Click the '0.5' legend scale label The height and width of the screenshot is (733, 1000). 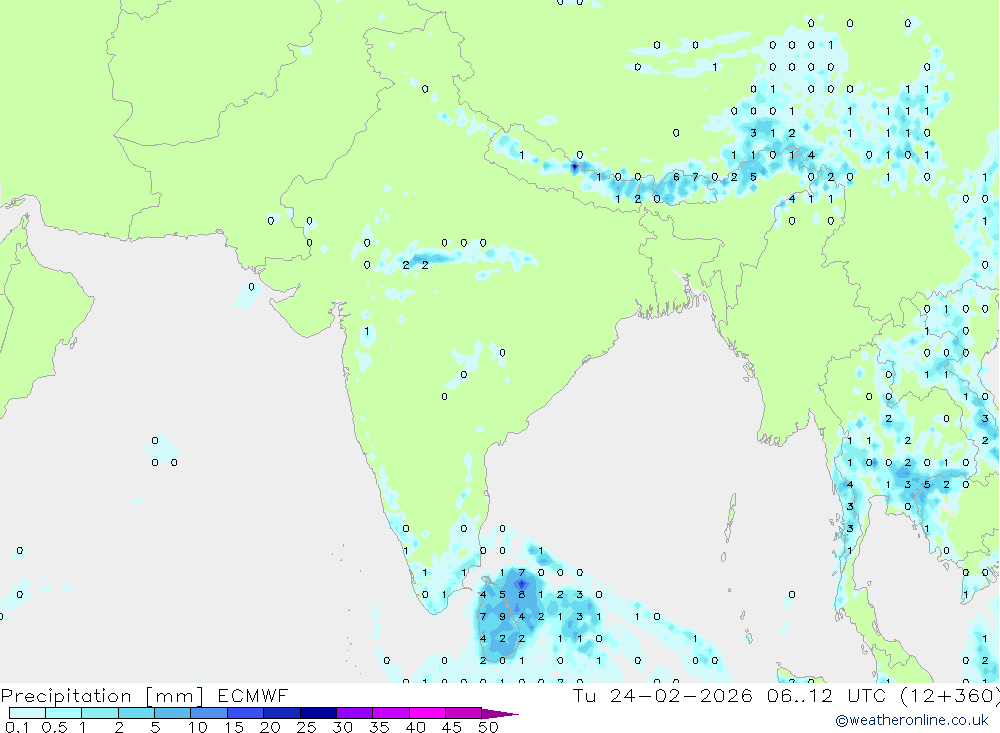54,727
